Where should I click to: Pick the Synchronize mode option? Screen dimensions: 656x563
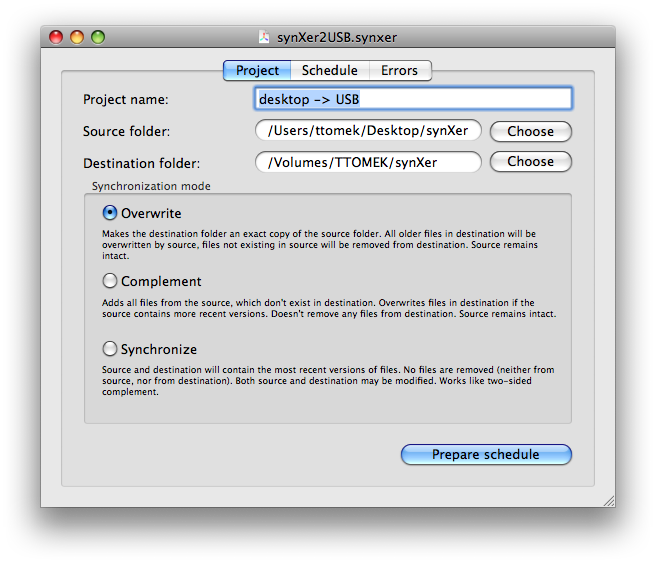pos(110,349)
